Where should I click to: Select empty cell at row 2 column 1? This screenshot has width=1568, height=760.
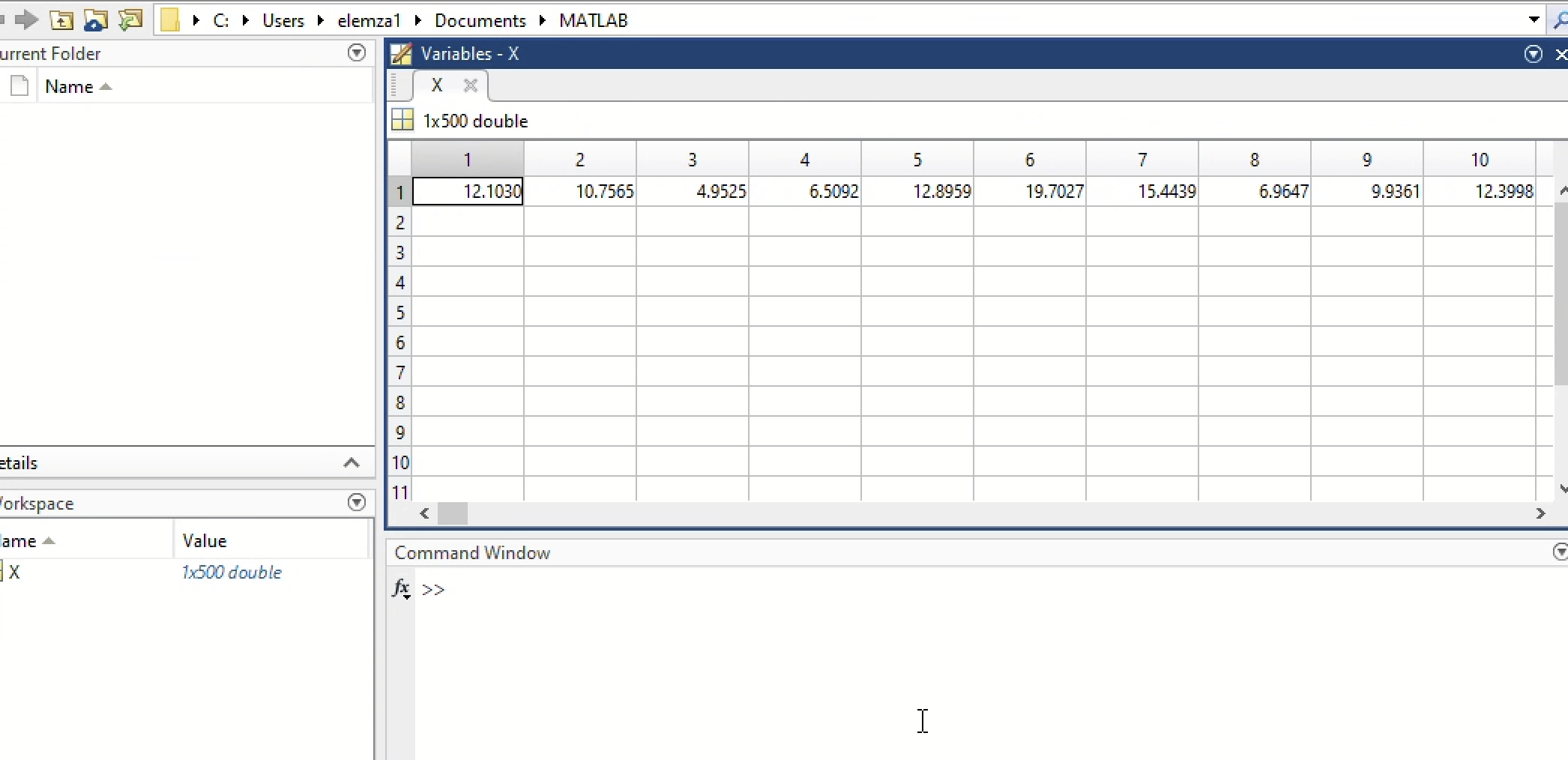click(468, 222)
